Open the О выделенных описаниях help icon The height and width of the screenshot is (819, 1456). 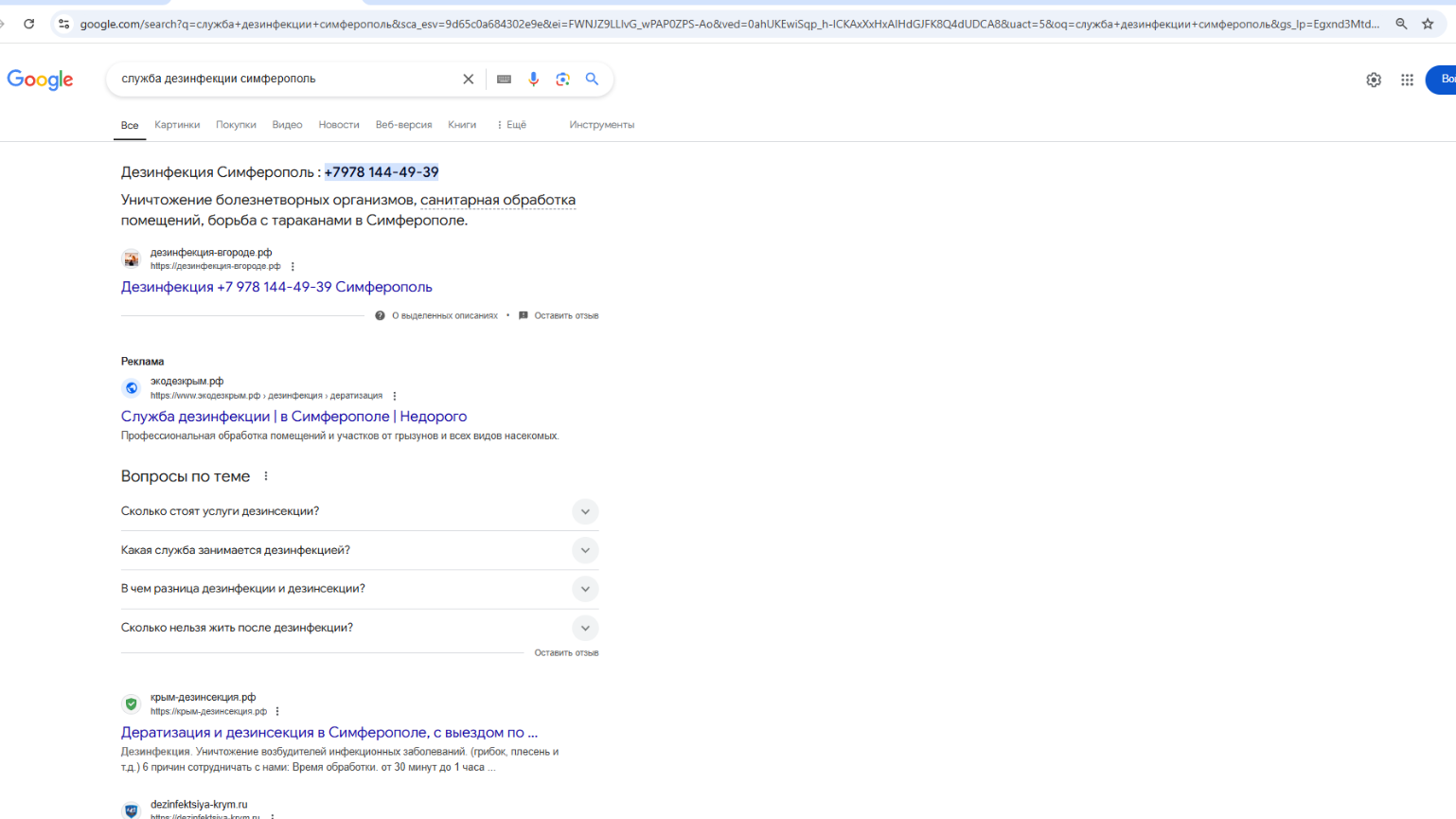(380, 316)
